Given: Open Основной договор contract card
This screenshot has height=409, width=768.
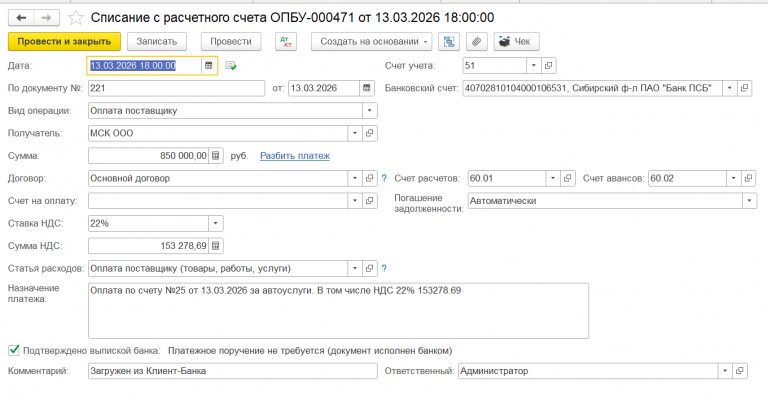Looking at the screenshot, I should coord(370,178).
